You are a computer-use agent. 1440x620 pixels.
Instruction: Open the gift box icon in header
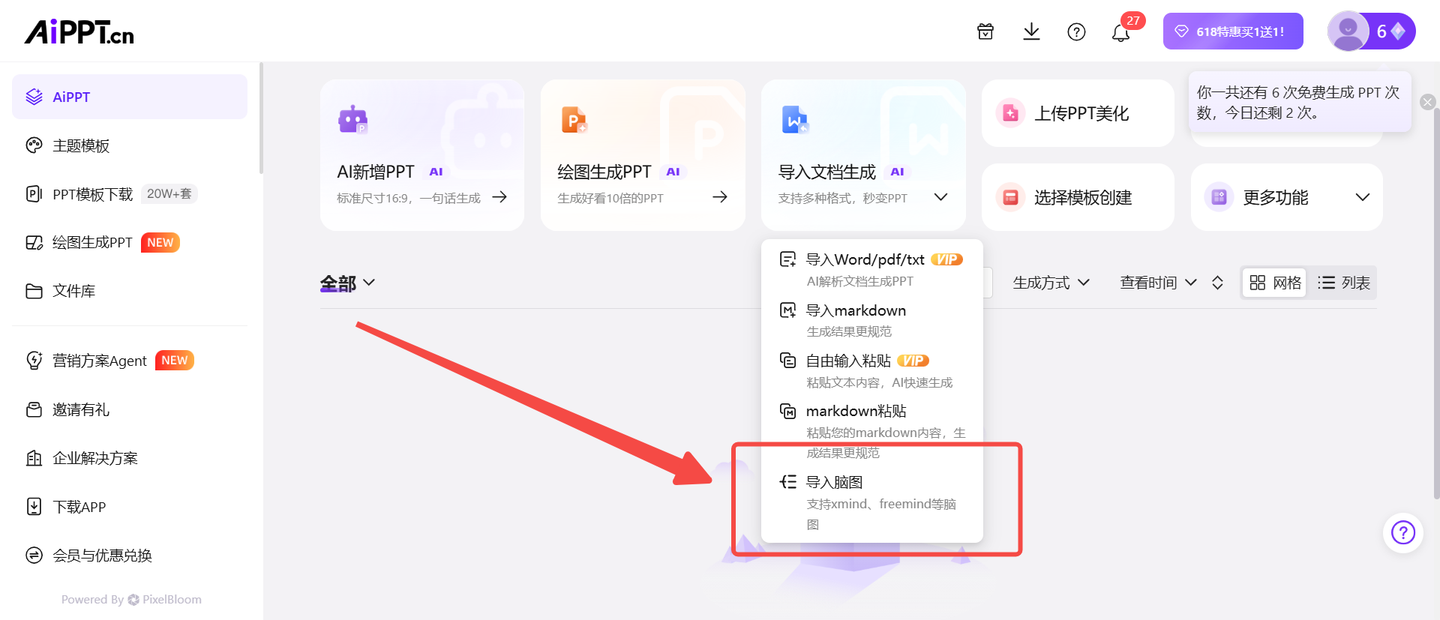[986, 32]
